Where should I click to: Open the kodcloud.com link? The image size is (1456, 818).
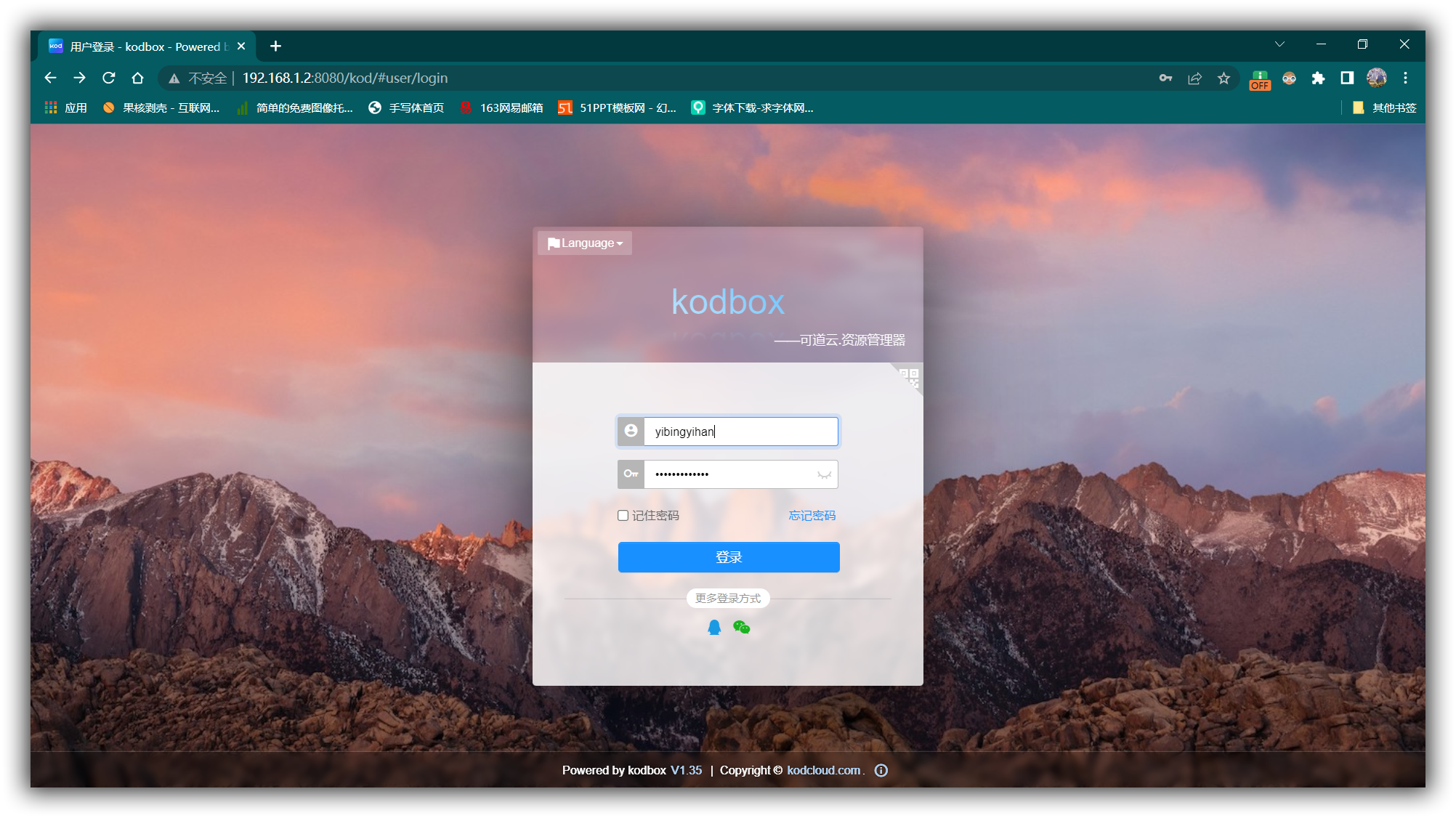(x=824, y=771)
